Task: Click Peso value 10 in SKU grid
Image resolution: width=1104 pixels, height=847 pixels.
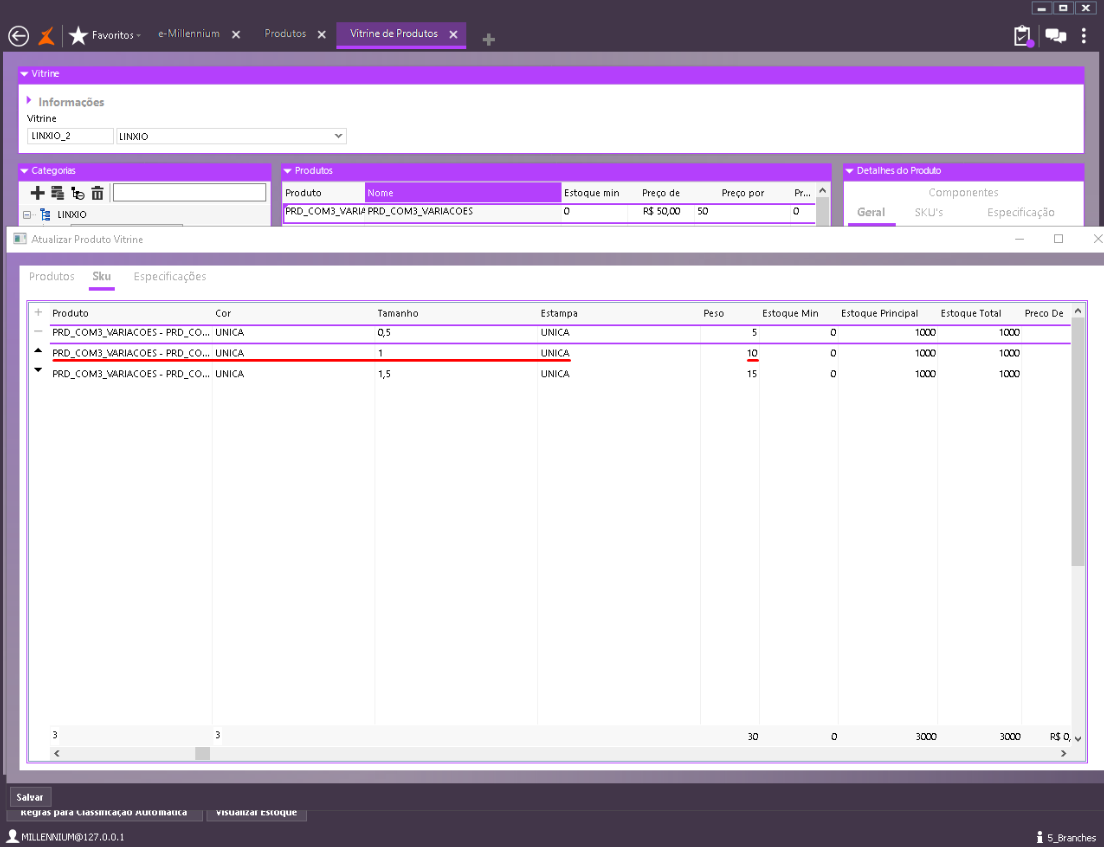Action: pos(752,353)
